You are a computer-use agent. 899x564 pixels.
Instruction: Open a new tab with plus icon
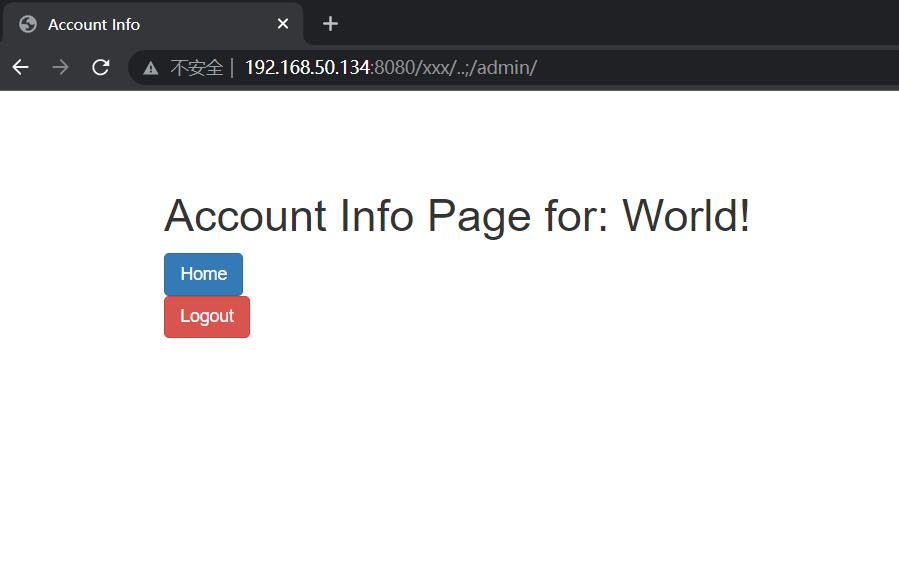(x=330, y=24)
